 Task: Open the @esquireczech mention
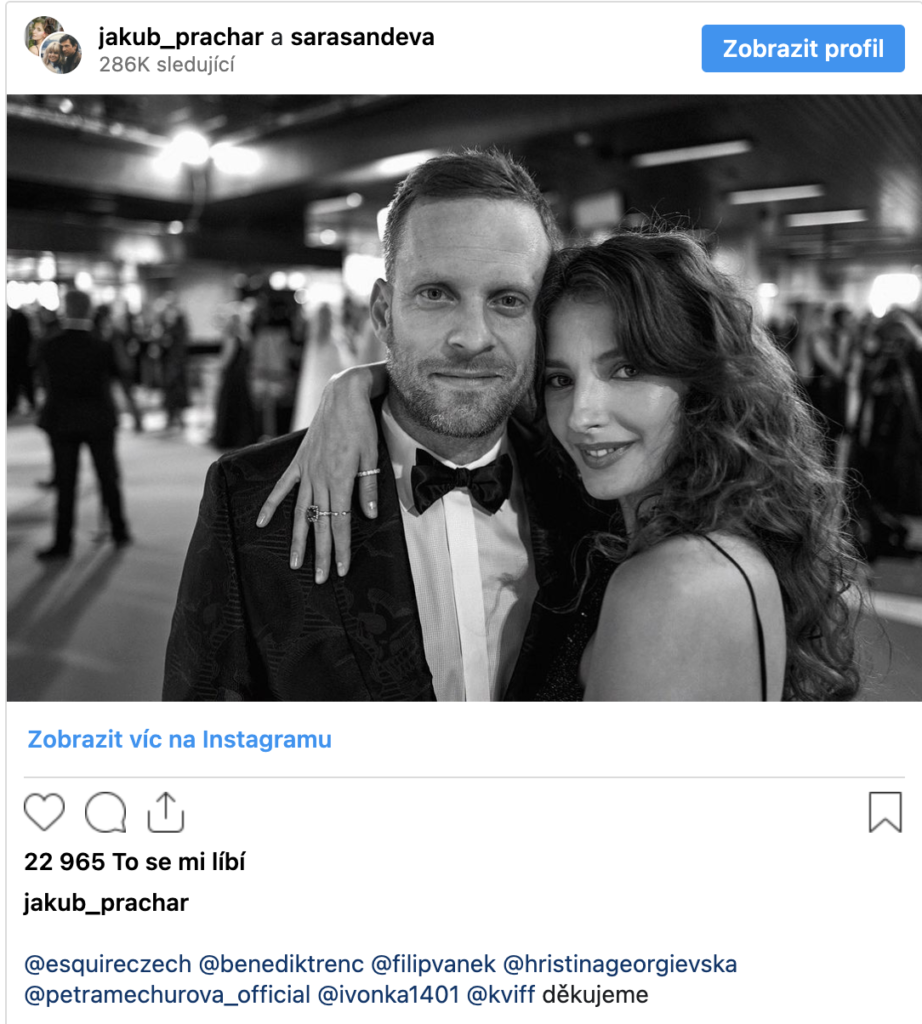[x=107, y=965]
